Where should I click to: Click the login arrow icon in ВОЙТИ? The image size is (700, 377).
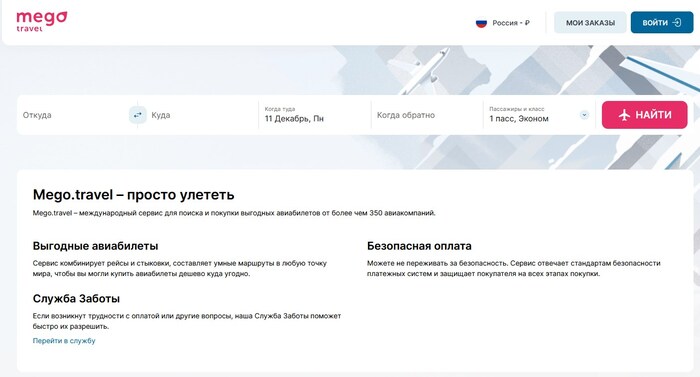(x=677, y=23)
